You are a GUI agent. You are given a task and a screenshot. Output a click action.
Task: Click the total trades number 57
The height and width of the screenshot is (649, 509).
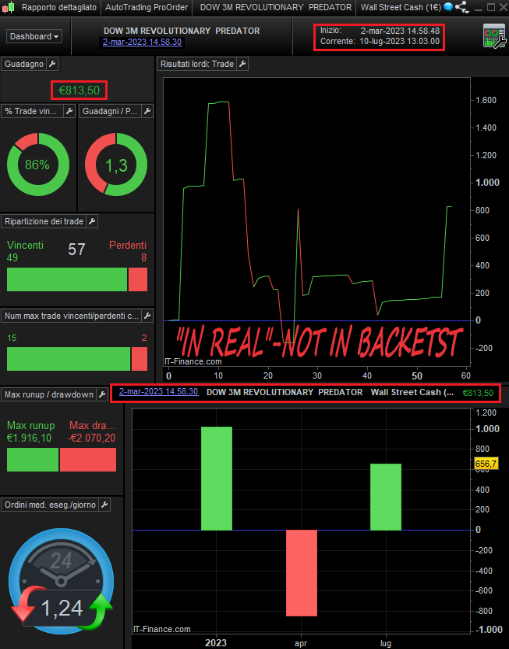(77, 249)
